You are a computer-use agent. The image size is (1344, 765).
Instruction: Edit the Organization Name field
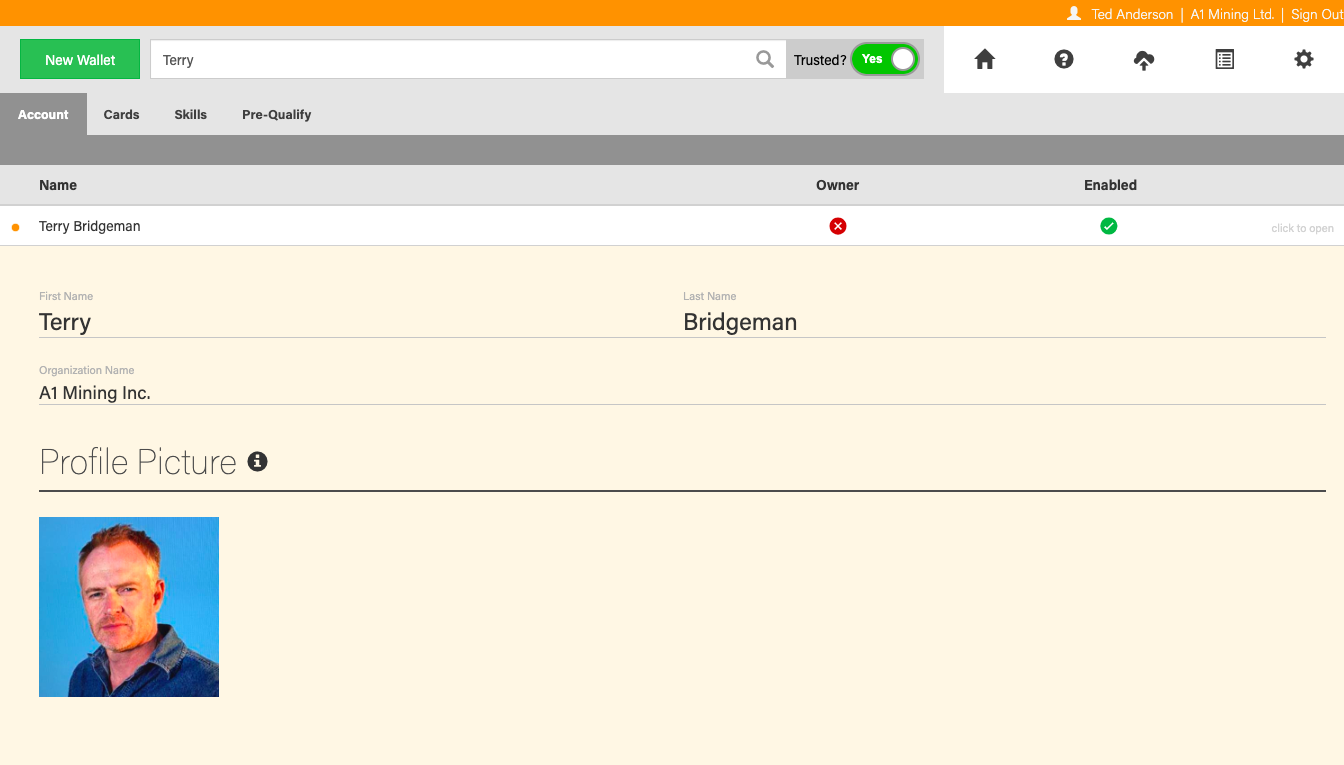pos(682,393)
